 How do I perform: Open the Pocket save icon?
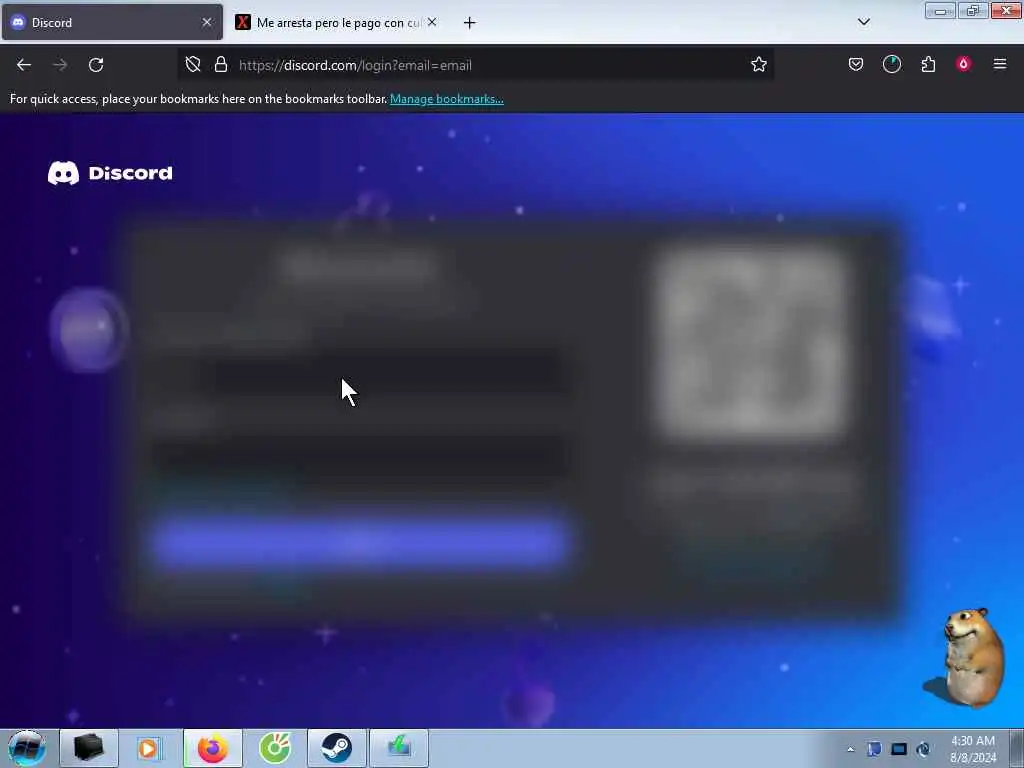click(x=856, y=65)
